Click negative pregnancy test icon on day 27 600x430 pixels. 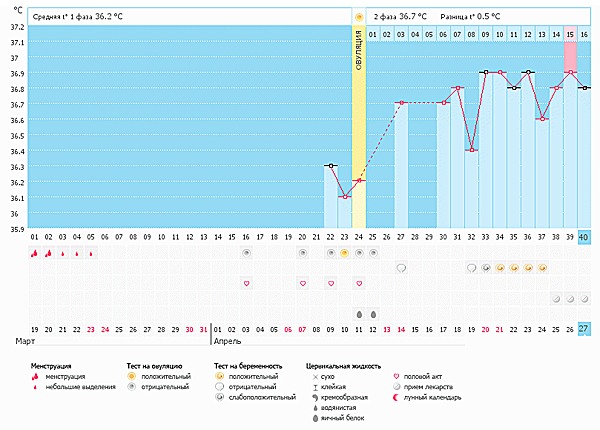(x=401, y=269)
